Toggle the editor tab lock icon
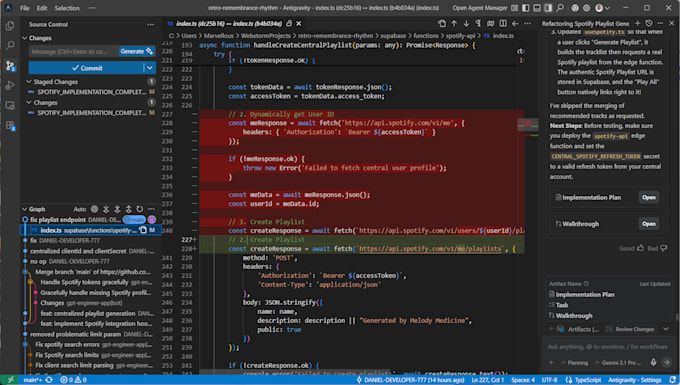This screenshot has width=680, height=385. pos(289,23)
